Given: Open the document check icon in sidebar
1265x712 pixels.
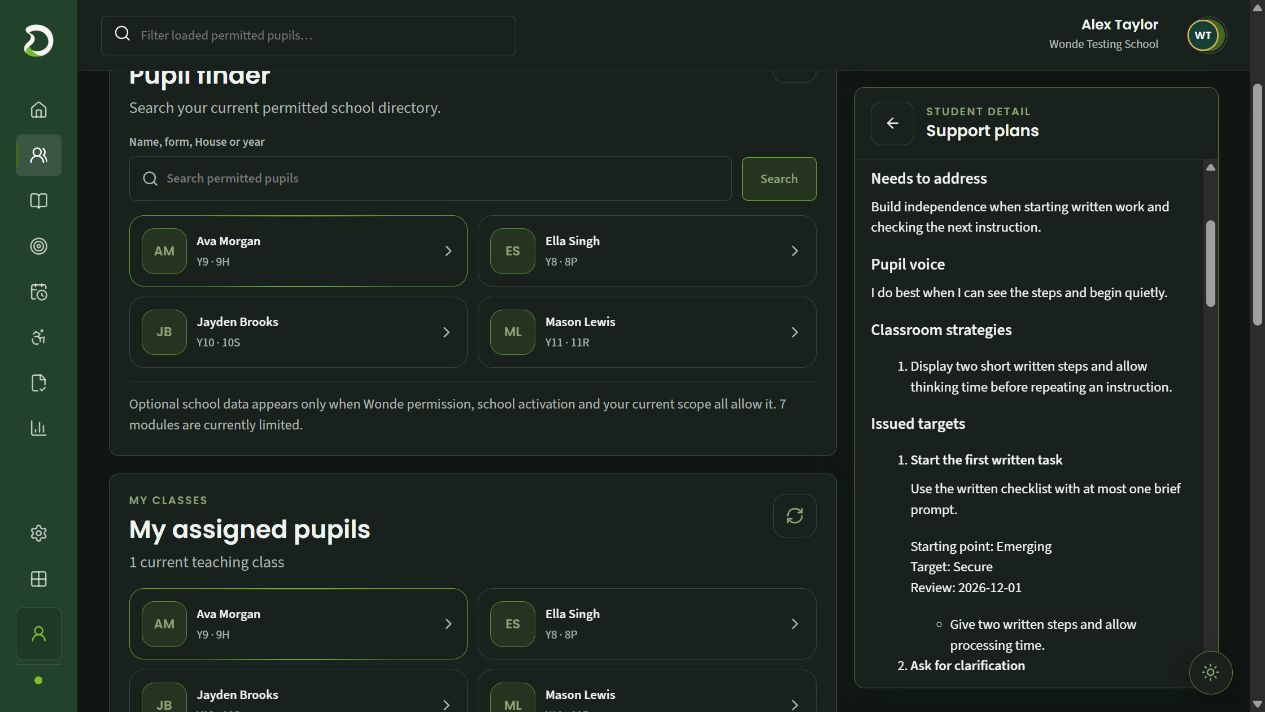Looking at the screenshot, I should pos(38,383).
